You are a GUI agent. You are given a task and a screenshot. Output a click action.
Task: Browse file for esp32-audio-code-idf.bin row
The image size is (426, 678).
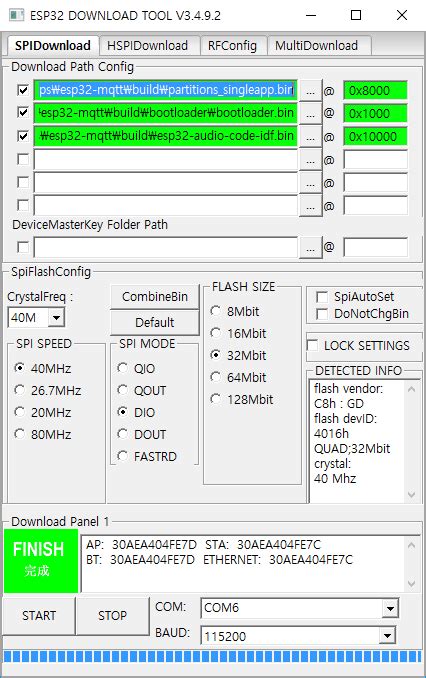tap(310, 137)
